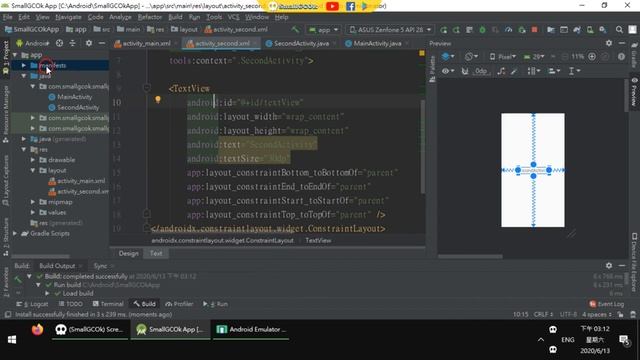Switch to activity_main.xml tab
This screenshot has width=640, height=360.
click(146, 43)
